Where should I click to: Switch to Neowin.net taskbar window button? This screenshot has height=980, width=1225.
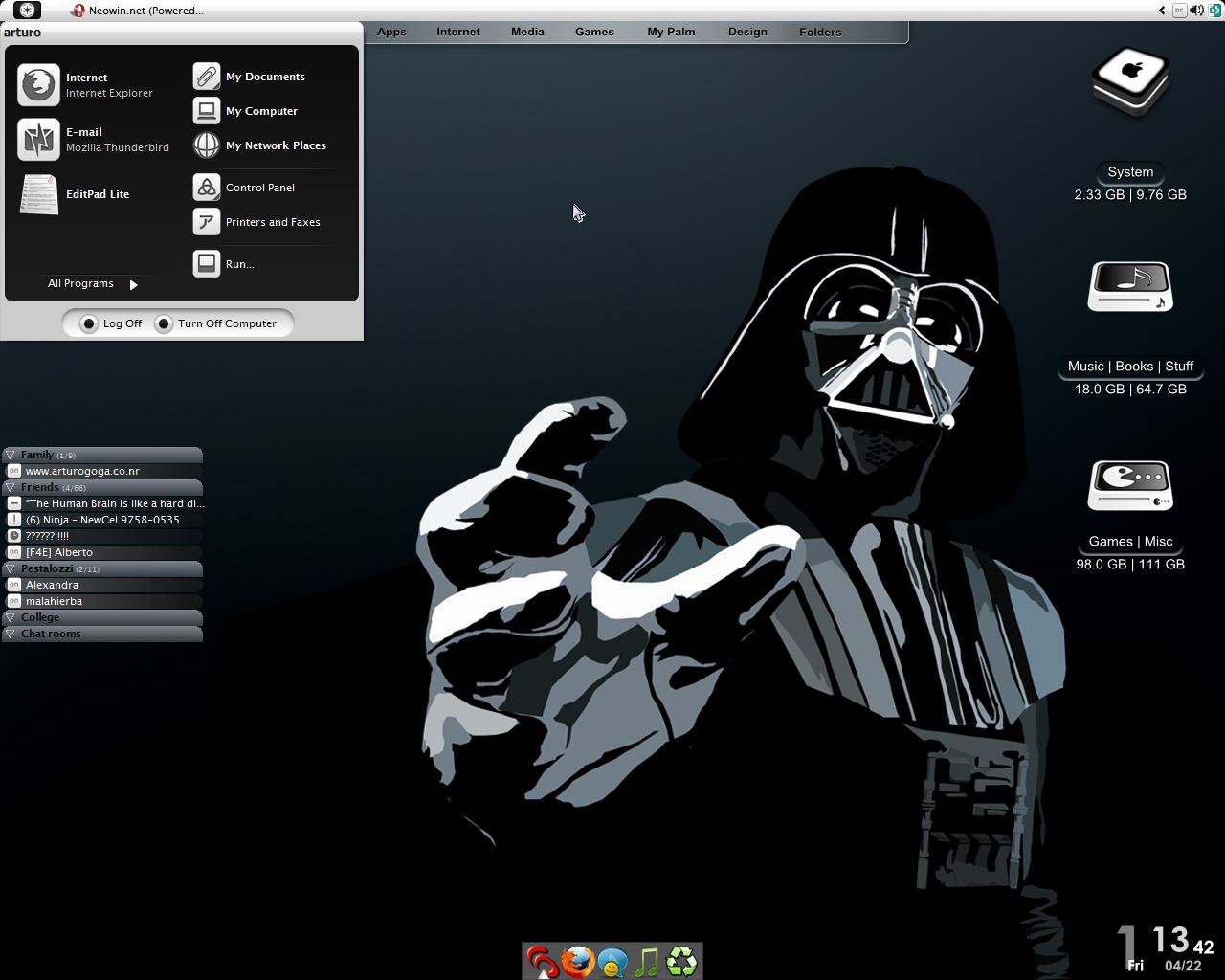tap(137, 11)
